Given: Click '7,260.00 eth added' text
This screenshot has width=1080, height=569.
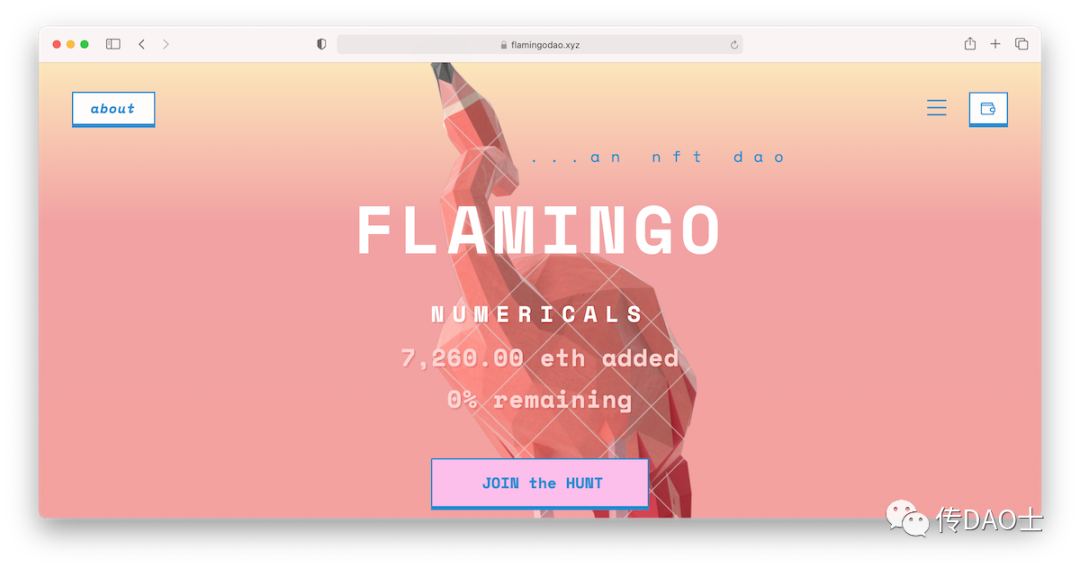Looking at the screenshot, I should click(x=540, y=358).
